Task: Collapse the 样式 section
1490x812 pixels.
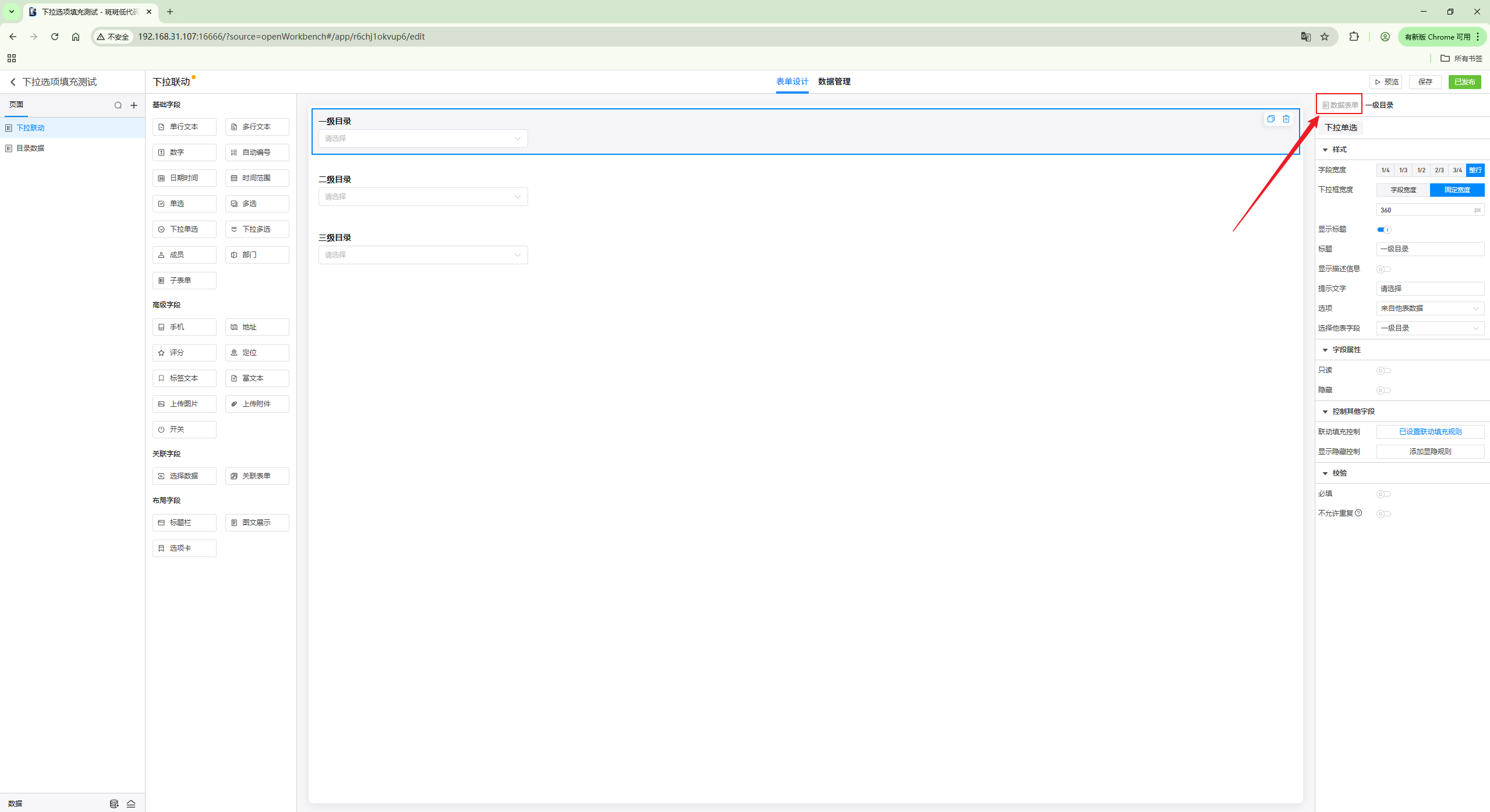Action: coord(1326,150)
